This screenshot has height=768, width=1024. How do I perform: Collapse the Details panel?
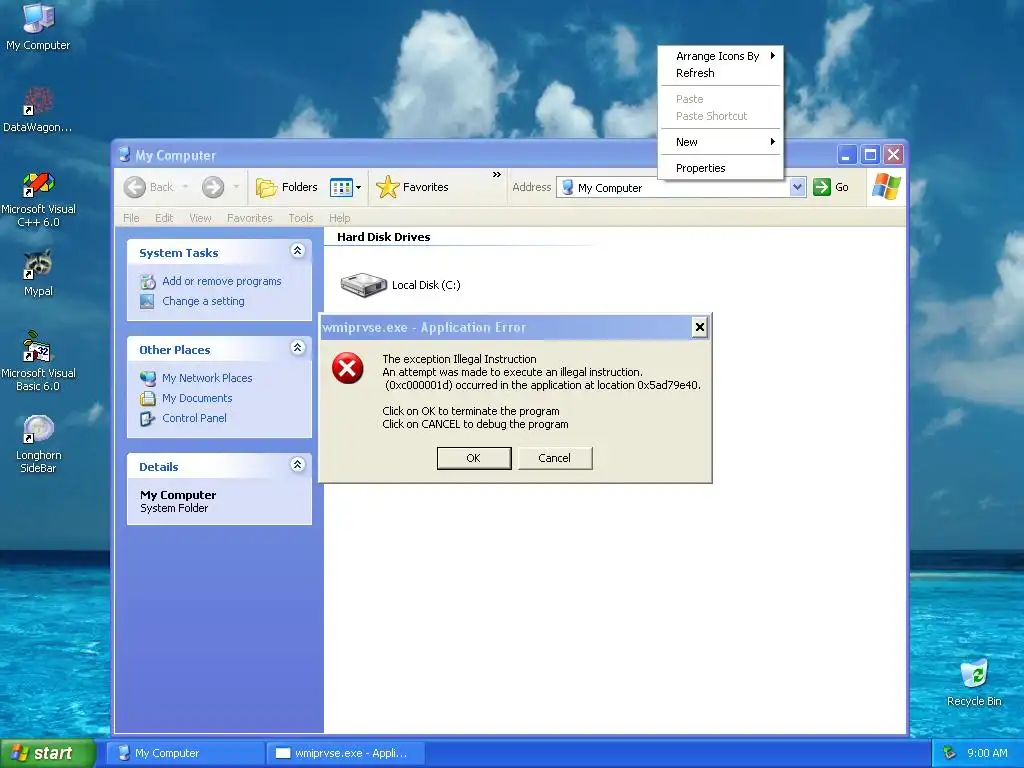(298, 464)
